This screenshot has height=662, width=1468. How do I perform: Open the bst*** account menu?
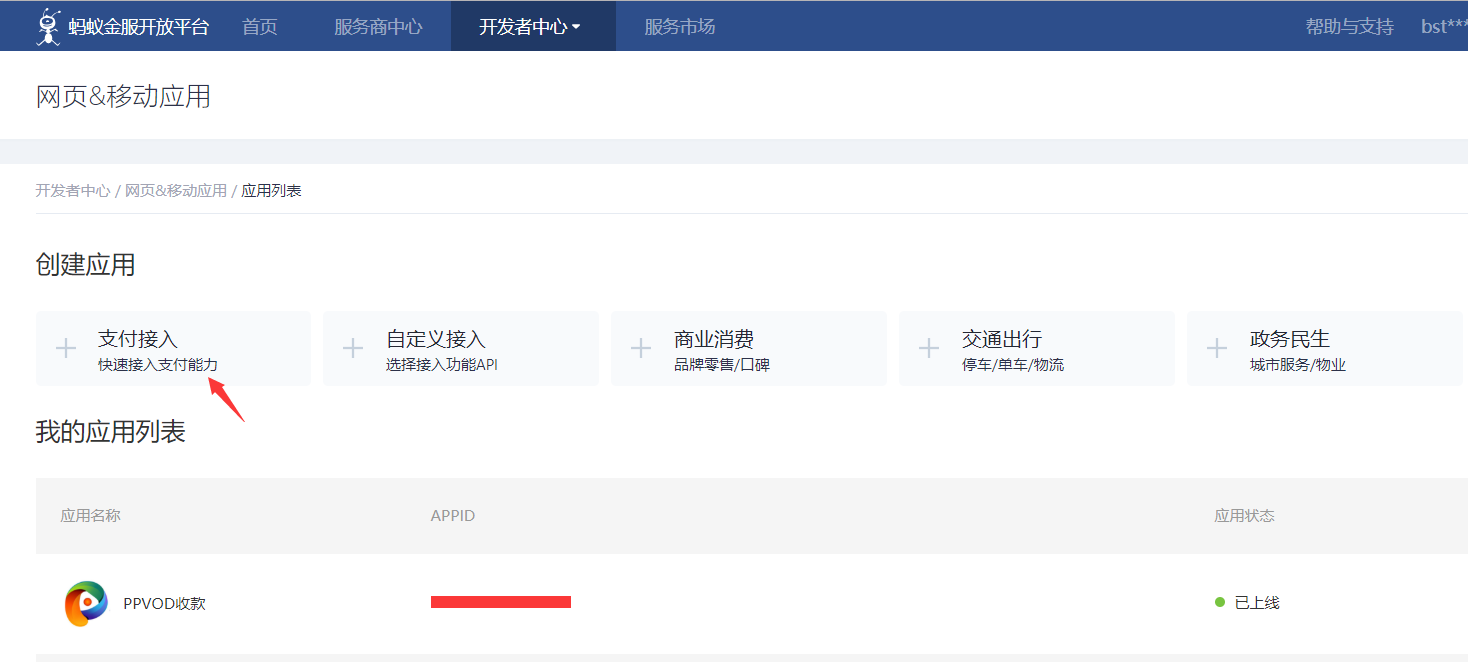(x=1444, y=27)
